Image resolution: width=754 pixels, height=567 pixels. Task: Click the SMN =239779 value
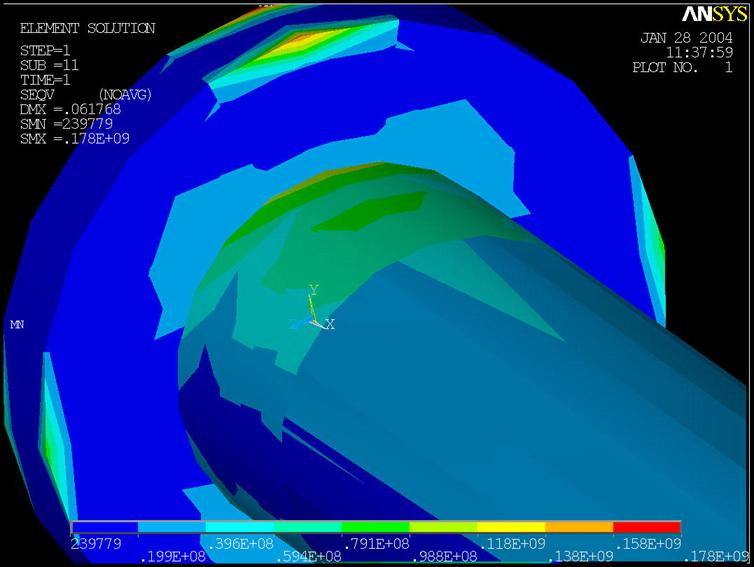click(66, 124)
